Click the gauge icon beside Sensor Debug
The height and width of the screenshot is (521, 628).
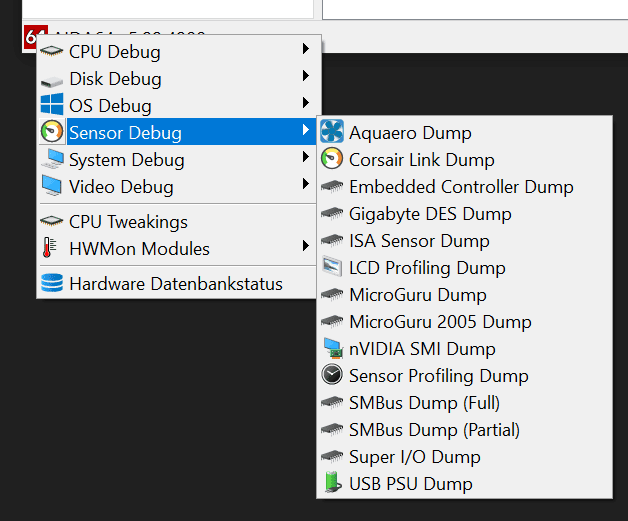(x=52, y=131)
